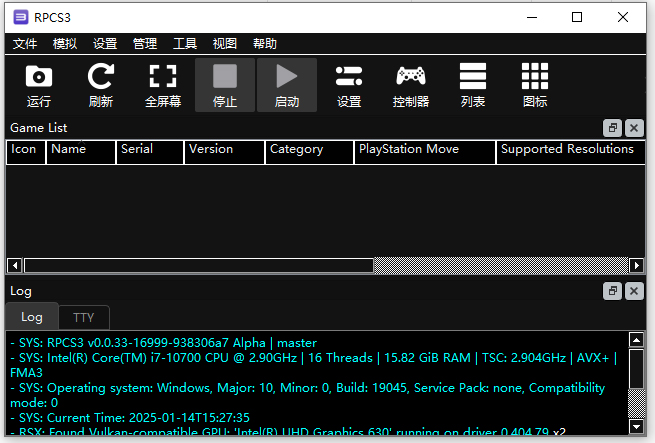
Task: Minimize the RPCS3 window
Action: coord(532,18)
